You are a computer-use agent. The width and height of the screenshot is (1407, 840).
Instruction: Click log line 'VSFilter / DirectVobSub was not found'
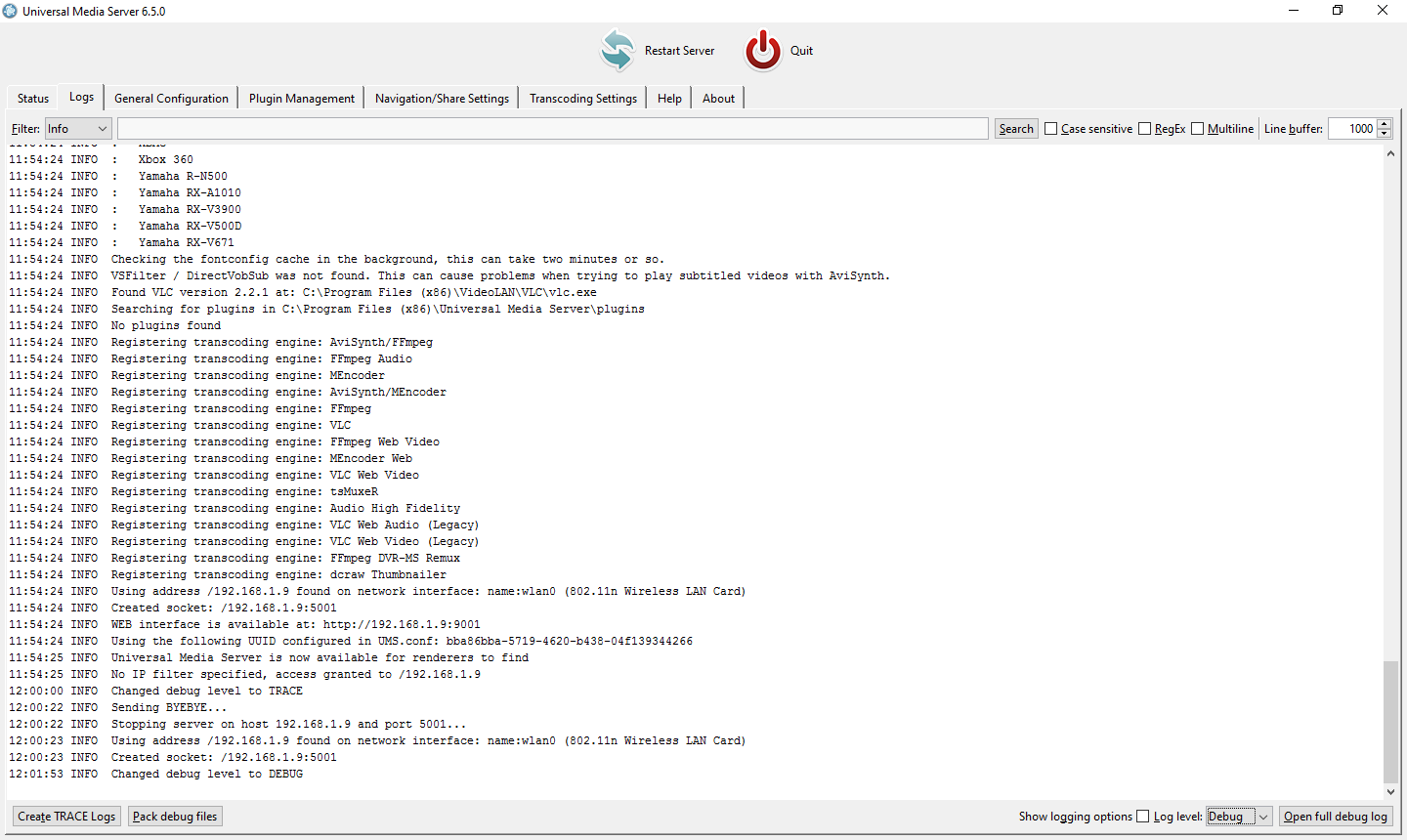click(x=500, y=275)
